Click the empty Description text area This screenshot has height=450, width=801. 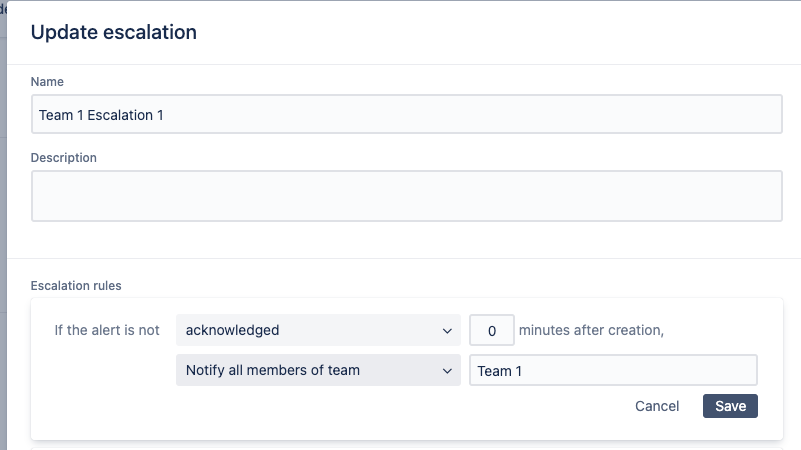406,195
